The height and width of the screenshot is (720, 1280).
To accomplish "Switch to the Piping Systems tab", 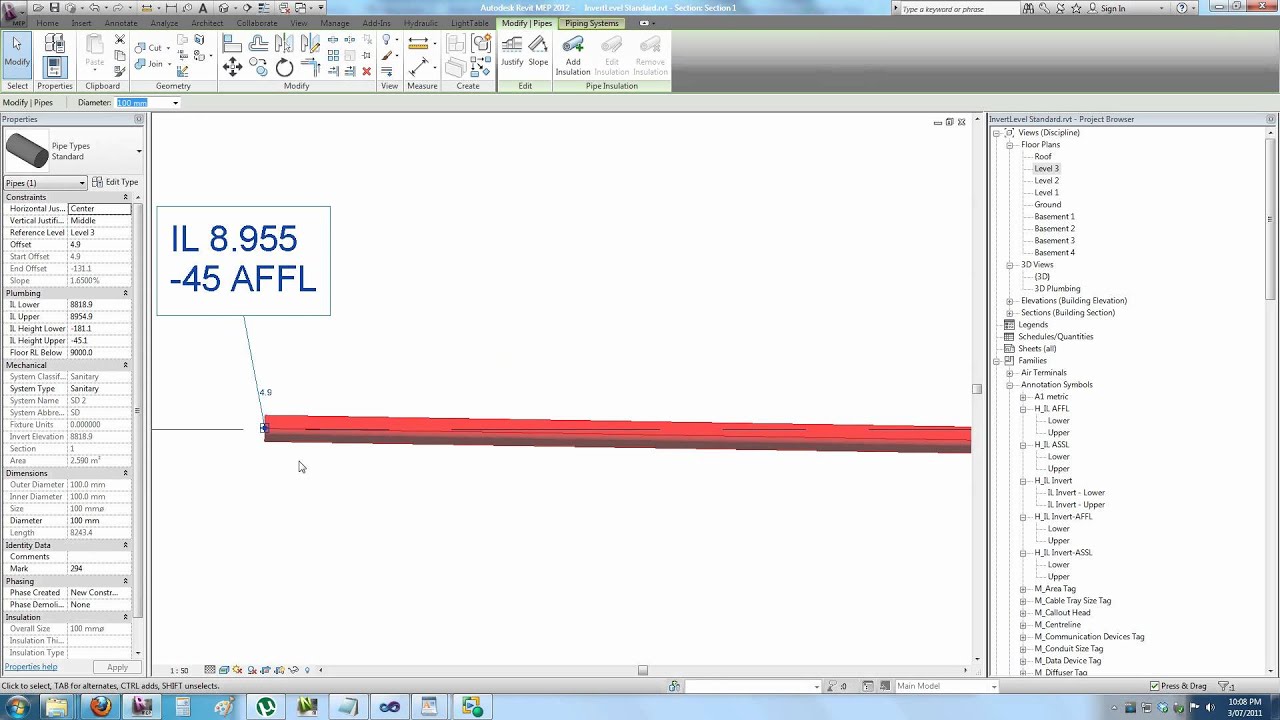I will [x=591, y=23].
